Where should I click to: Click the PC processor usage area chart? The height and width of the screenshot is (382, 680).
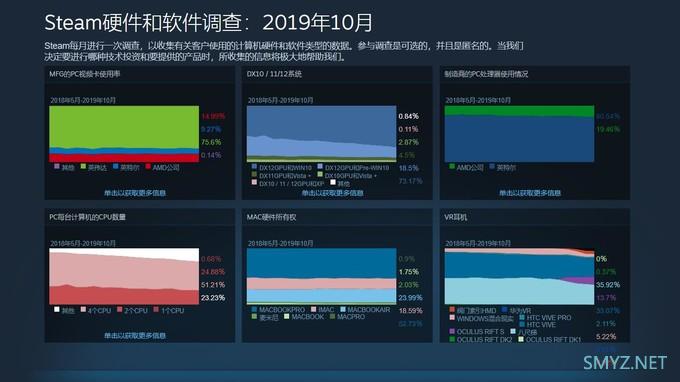pyautogui.click(x=519, y=134)
